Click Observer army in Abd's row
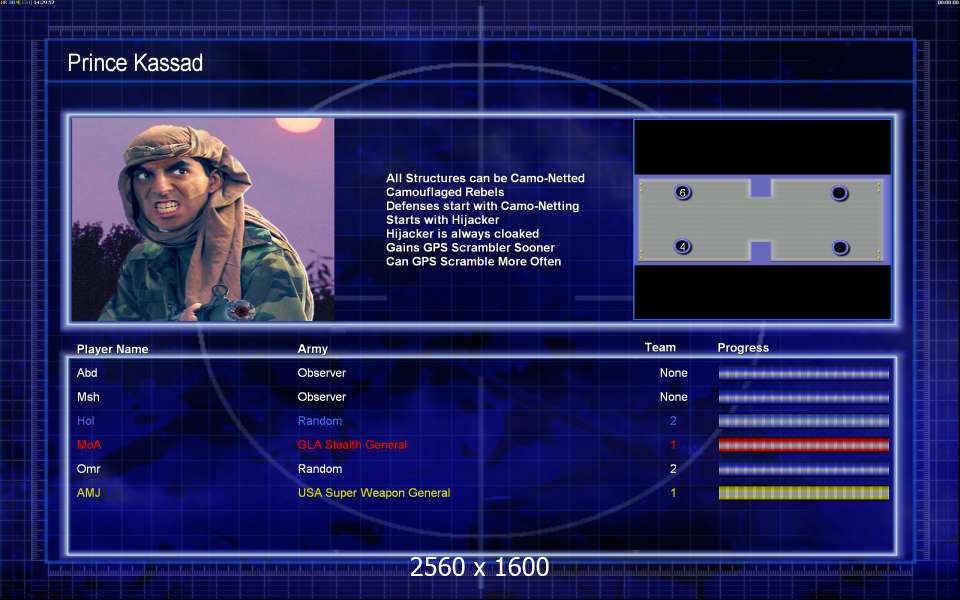960x600 pixels. [x=321, y=373]
